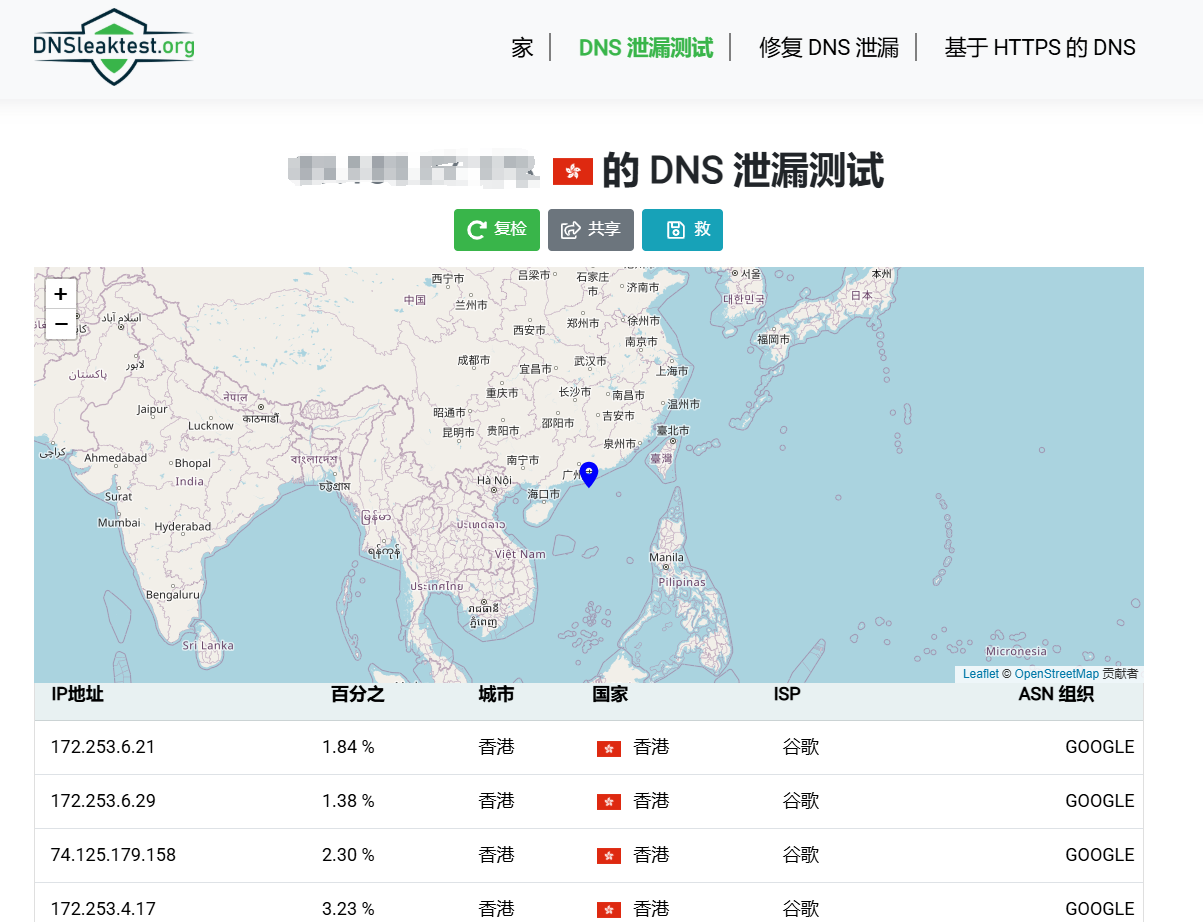Click the ISP column header
The height and width of the screenshot is (922, 1203).
[x=787, y=694]
